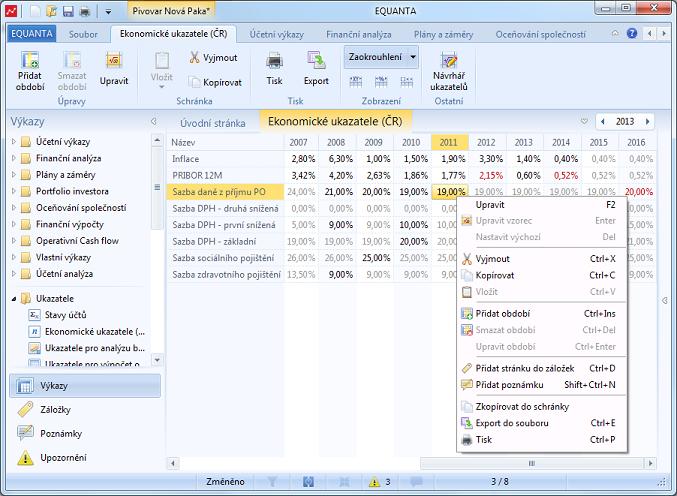The height and width of the screenshot is (496, 677).
Task: Click the Upravit ribbon icon
Action: 114,60
